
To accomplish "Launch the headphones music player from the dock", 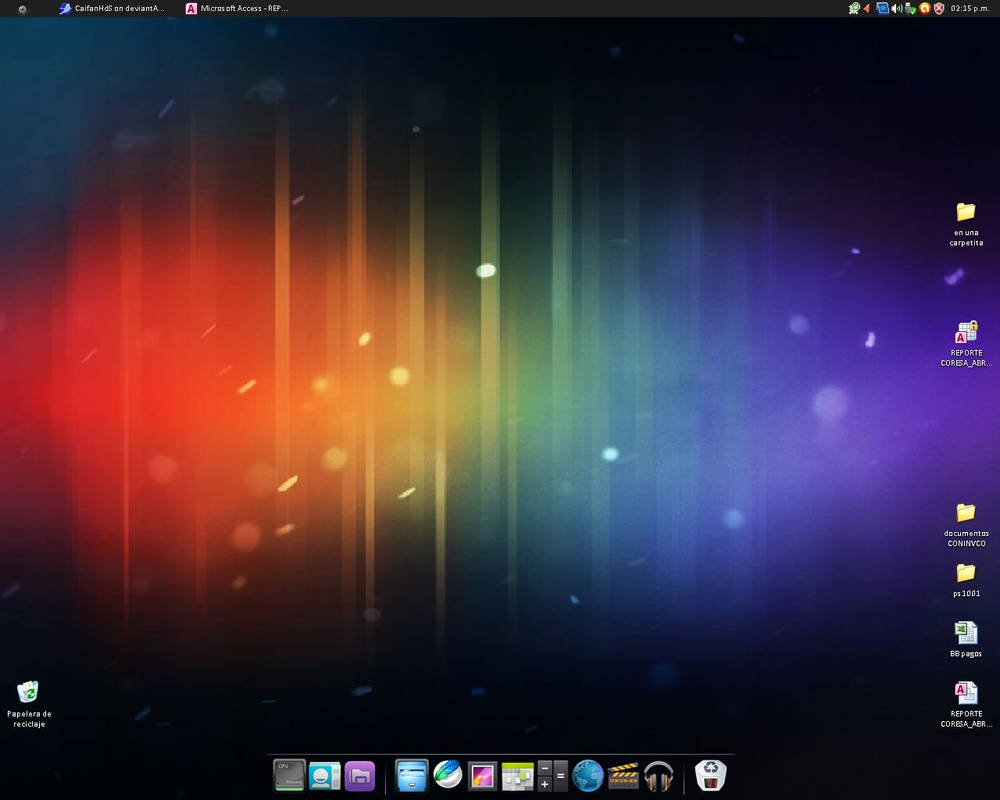I will click(658, 775).
